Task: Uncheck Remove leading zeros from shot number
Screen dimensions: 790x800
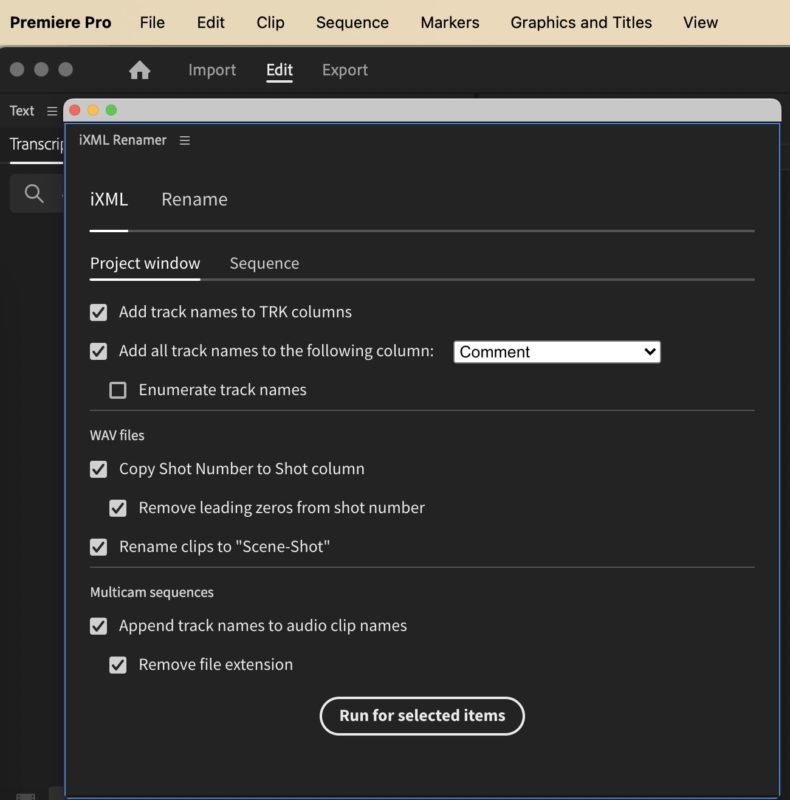Action: pos(118,508)
